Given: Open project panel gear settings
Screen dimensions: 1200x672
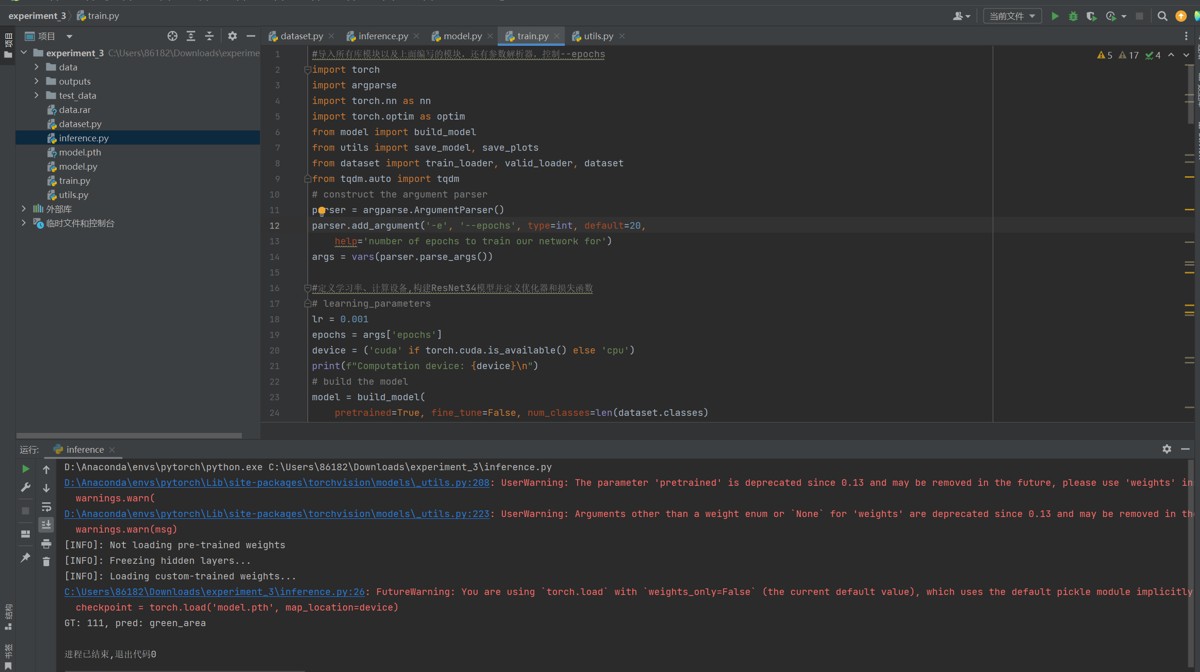Looking at the screenshot, I should (x=233, y=36).
